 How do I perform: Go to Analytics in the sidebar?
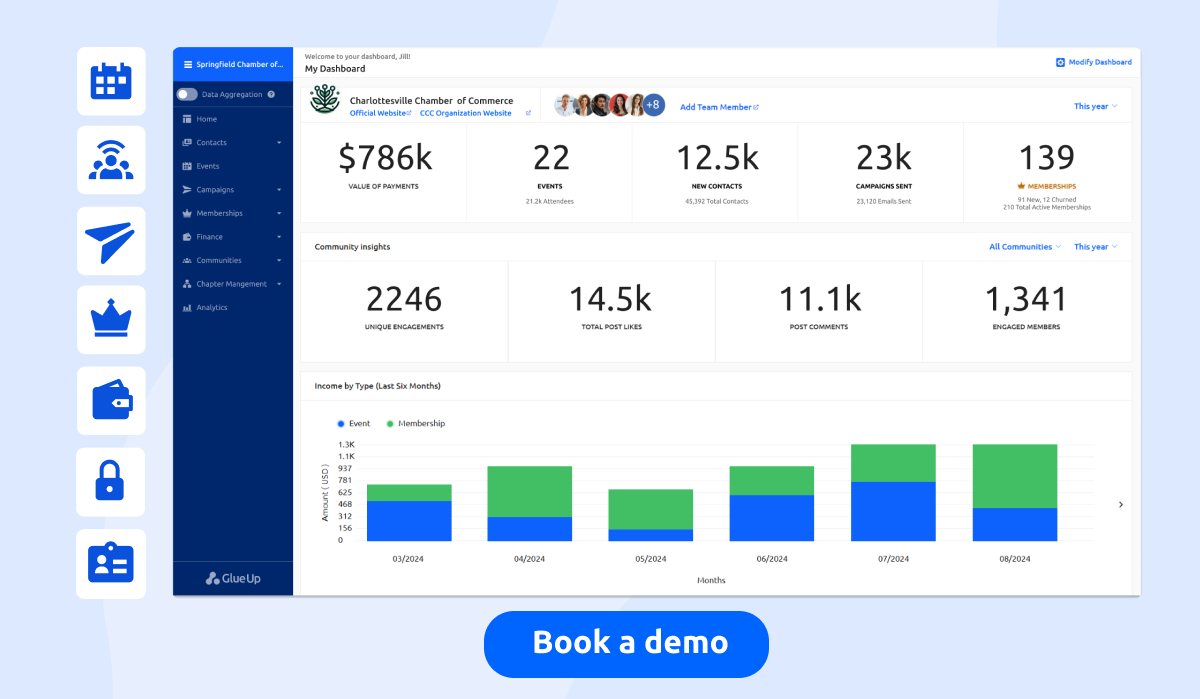pos(211,308)
